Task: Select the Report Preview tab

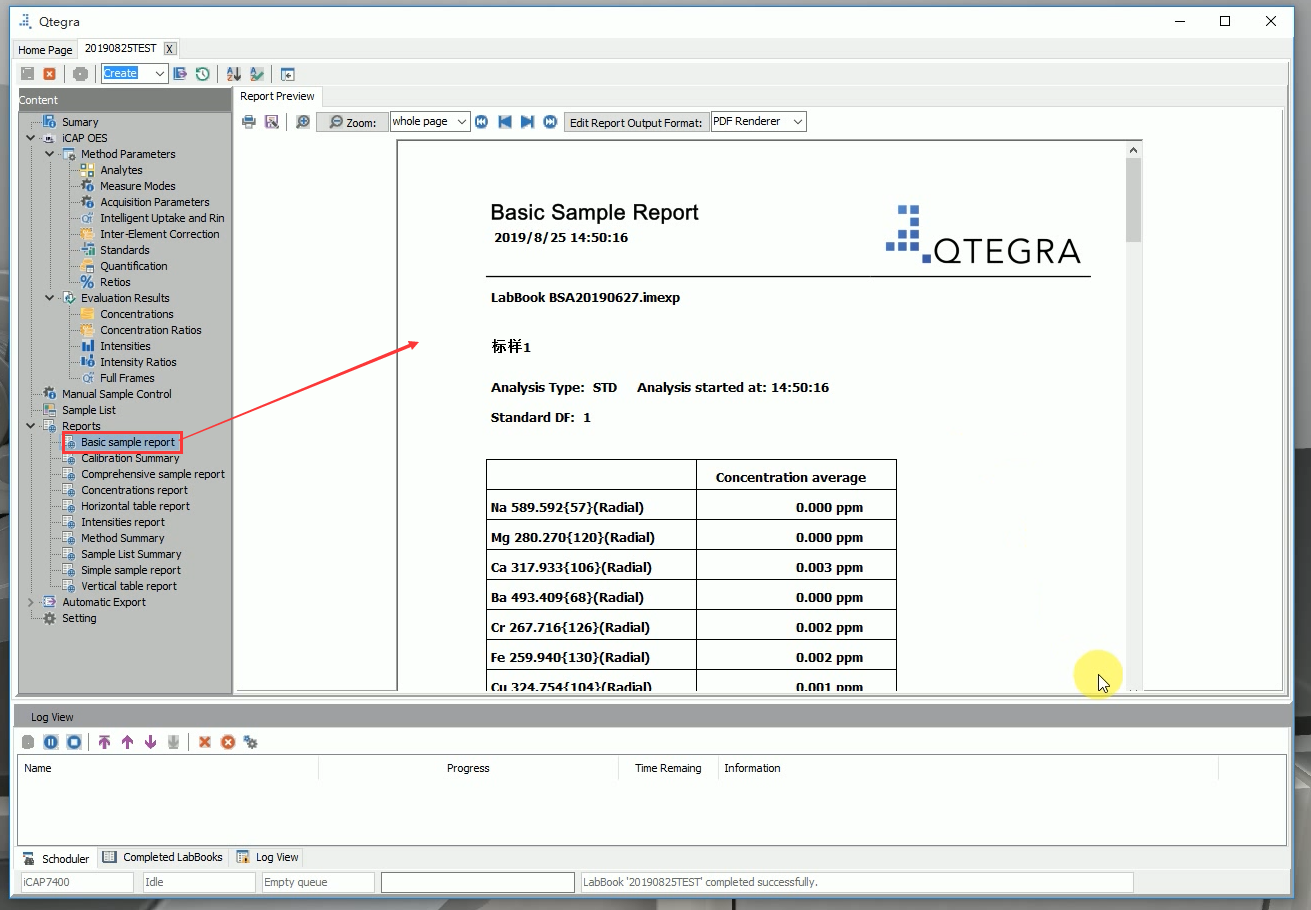Action: tap(277, 96)
